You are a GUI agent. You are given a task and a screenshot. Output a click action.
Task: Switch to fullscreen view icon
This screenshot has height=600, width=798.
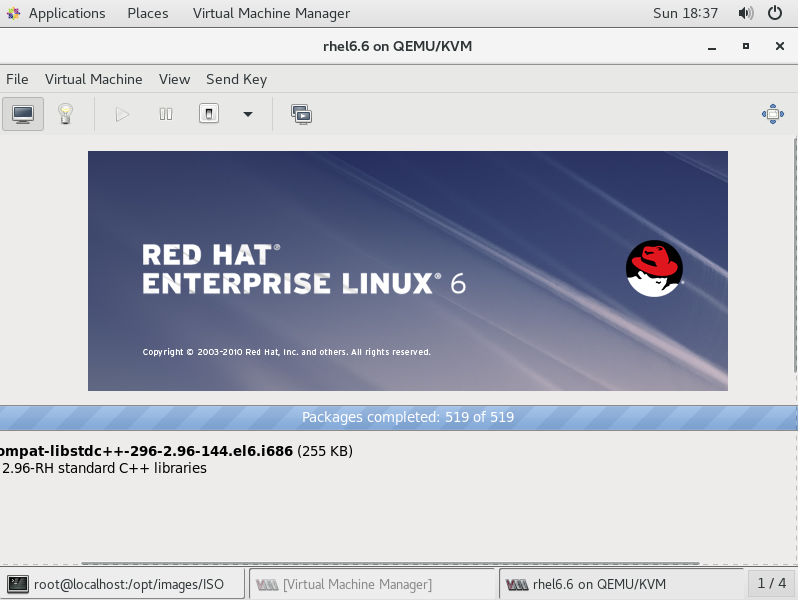773,114
